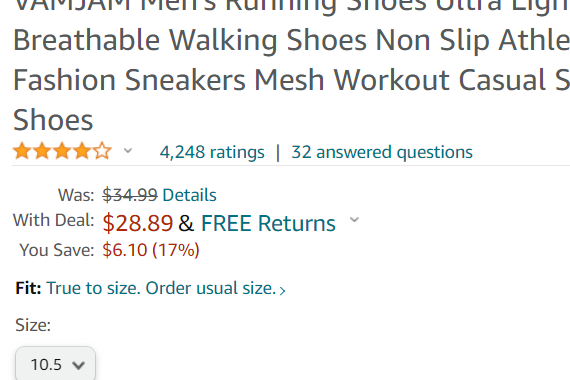The height and width of the screenshot is (380, 570).
Task: Click the With Deal: label
Action: [53, 220]
